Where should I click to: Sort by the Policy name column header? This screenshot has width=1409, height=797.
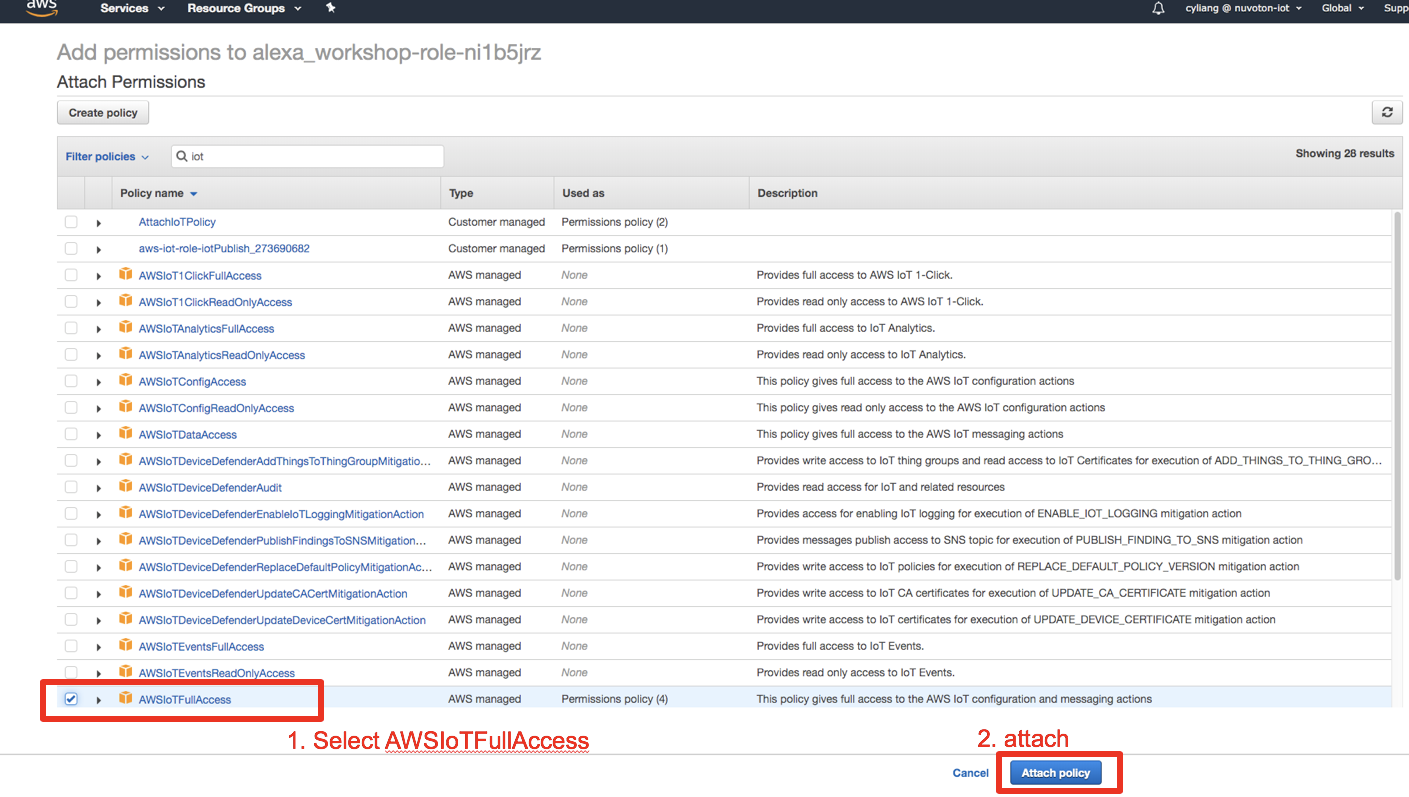click(x=159, y=193)
